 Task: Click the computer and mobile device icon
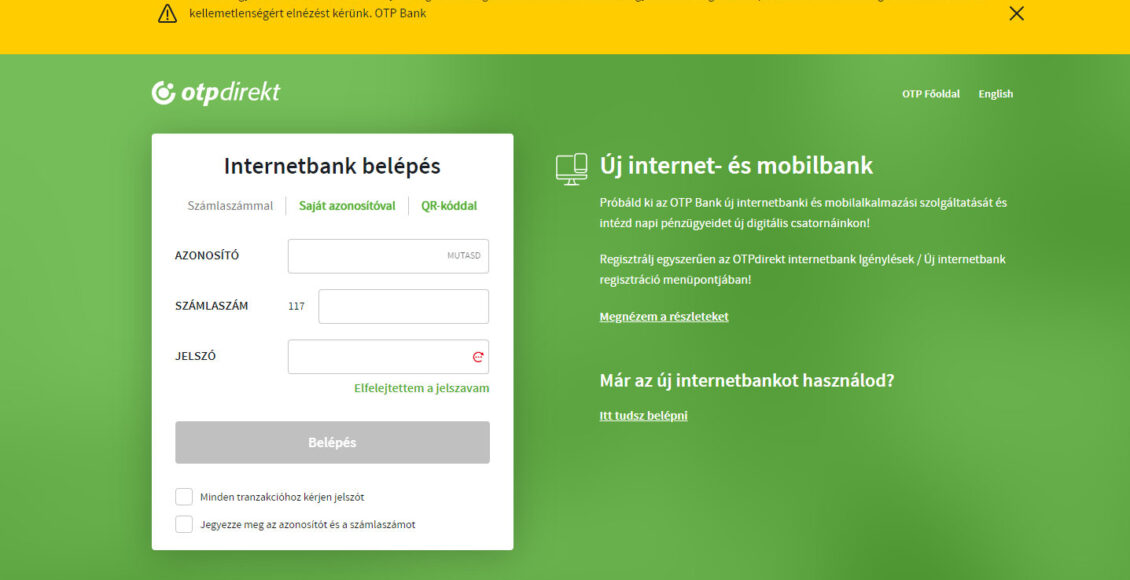(571, 169)
